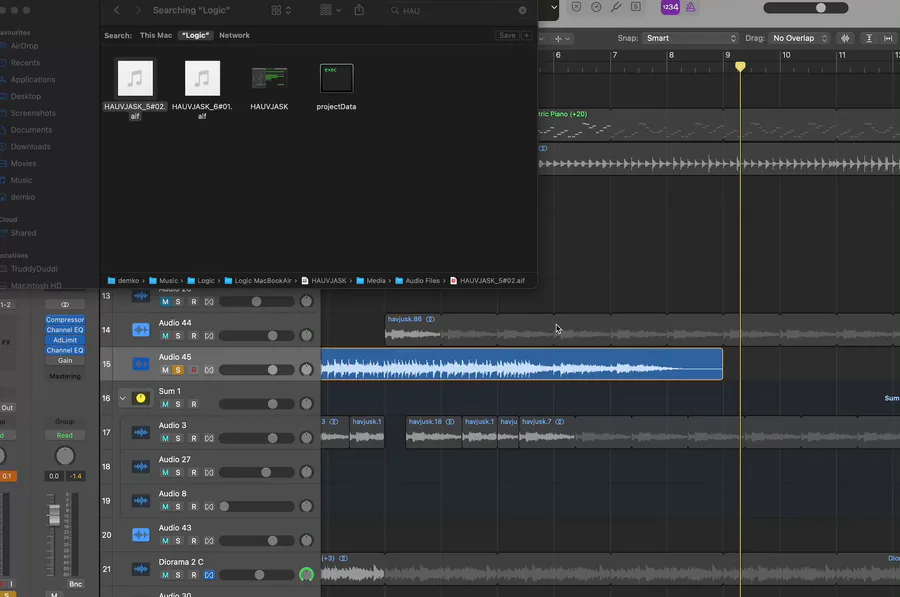900x597 pixels.
Task: Click the Finder search field containing HAU
Action: point(457,10)
